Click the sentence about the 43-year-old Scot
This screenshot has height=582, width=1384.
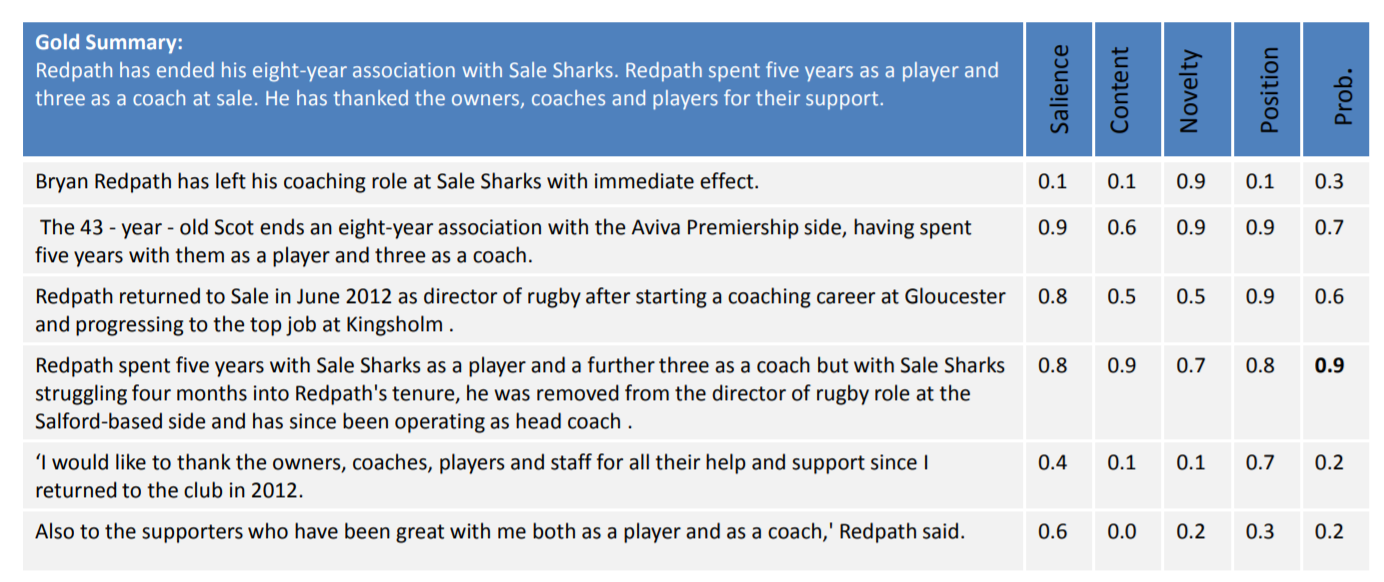tap(503, 241)
